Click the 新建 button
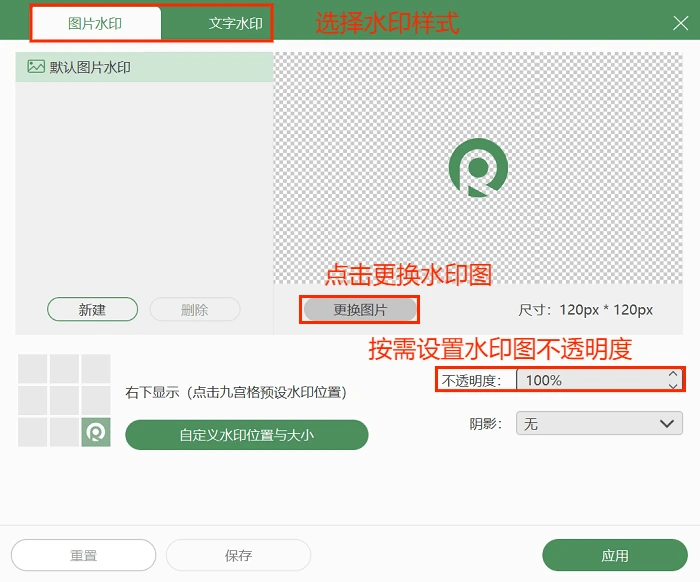 coord(92,309)
